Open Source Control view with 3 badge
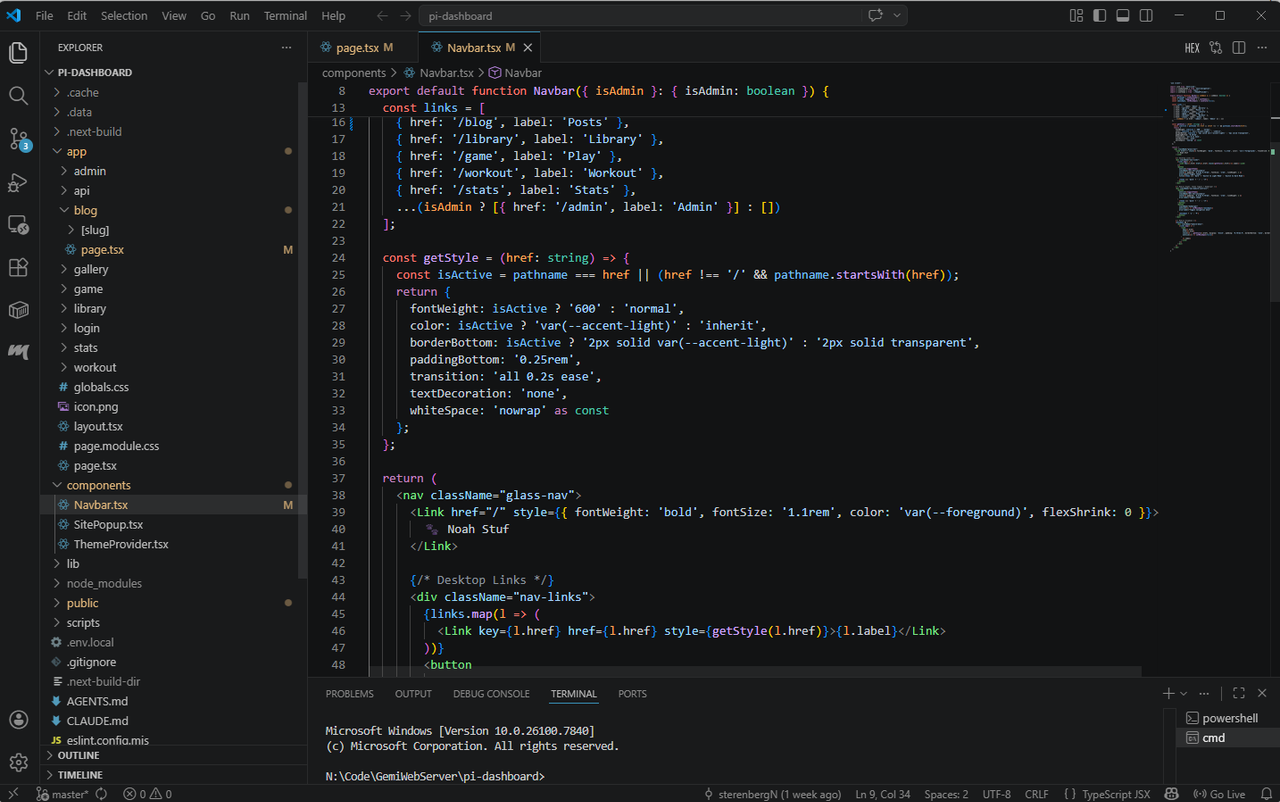 18,139
